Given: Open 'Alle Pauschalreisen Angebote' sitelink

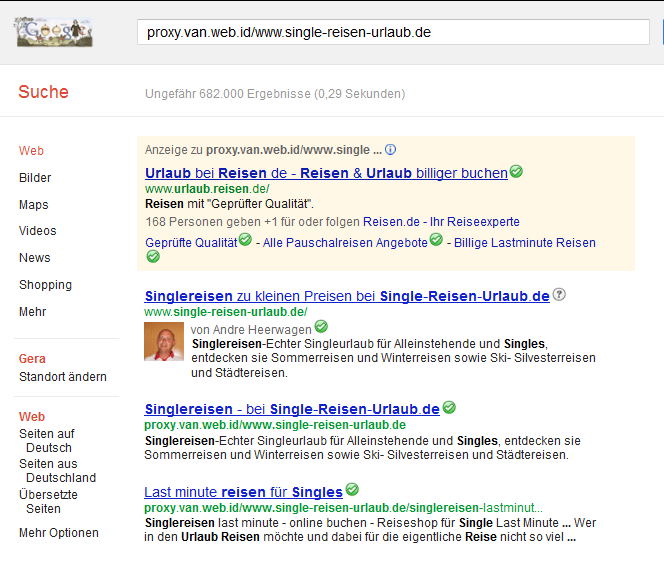Looking at the screenshot, I should 345,243.
